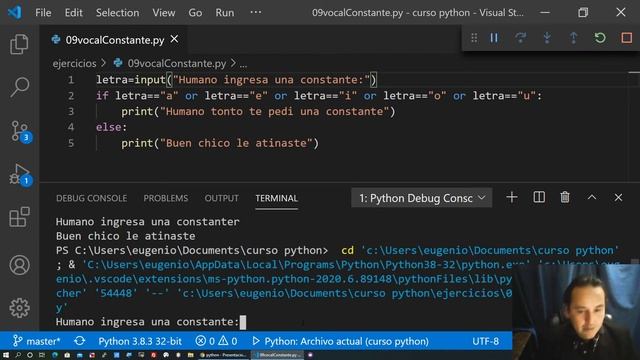Switch to the PROBLEMS tab
This screenshot has height=360, width=640.
[166, 198]
